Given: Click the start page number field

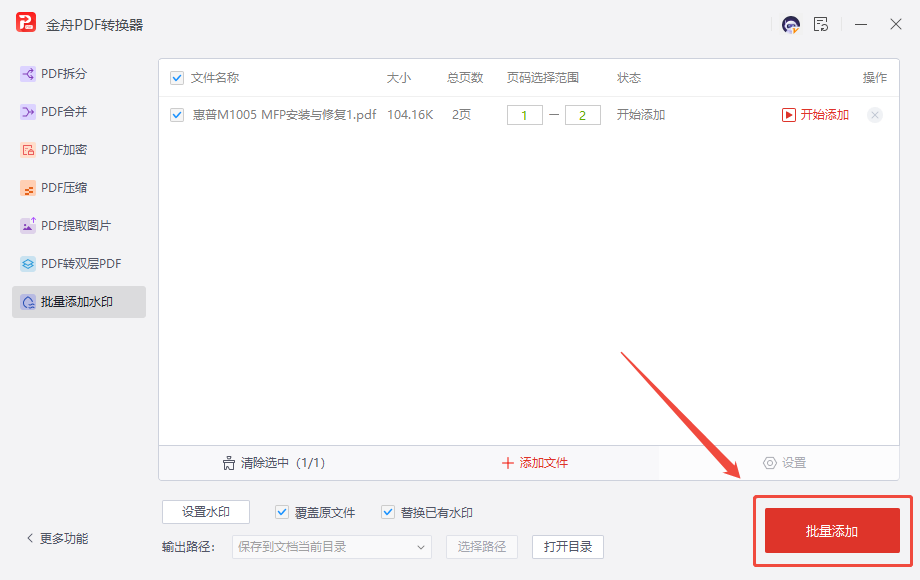Looking at the screenshot, I should click(x=525, y=115).
